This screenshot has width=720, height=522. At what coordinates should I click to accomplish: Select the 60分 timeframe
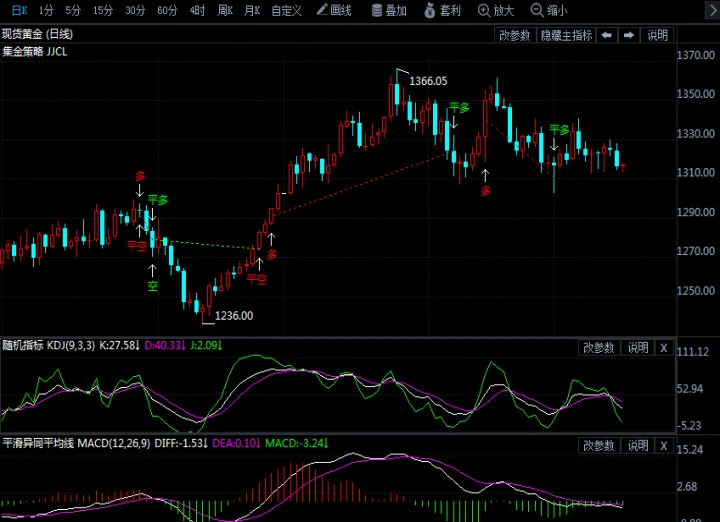point(167,11)
